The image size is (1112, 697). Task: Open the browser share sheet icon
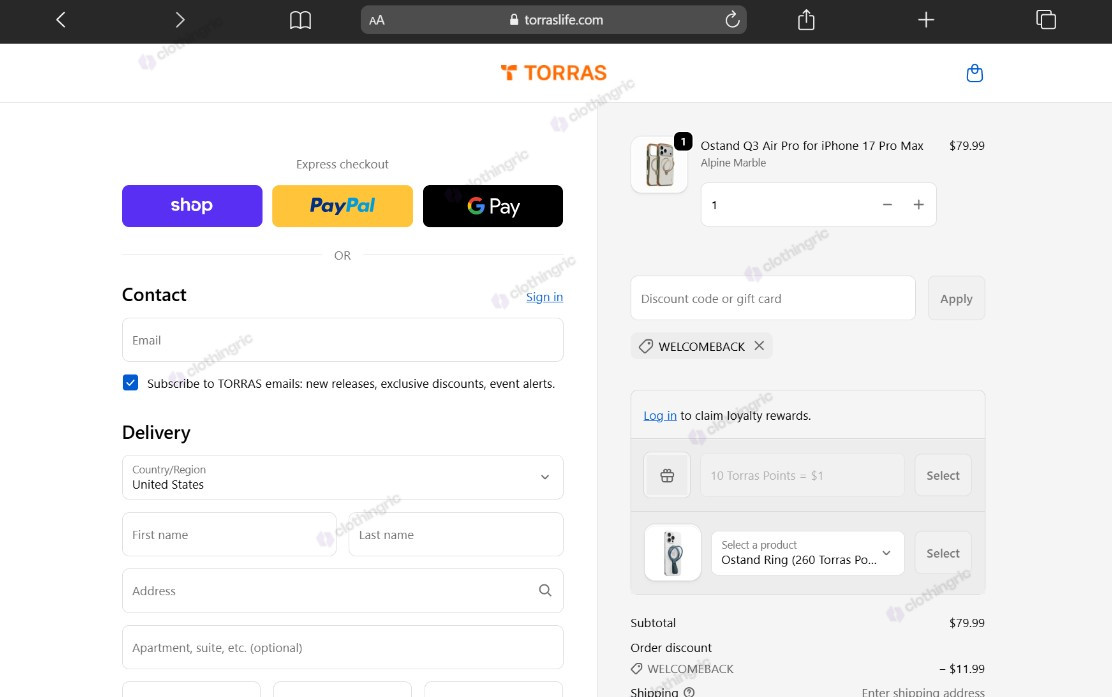[806, 20]
